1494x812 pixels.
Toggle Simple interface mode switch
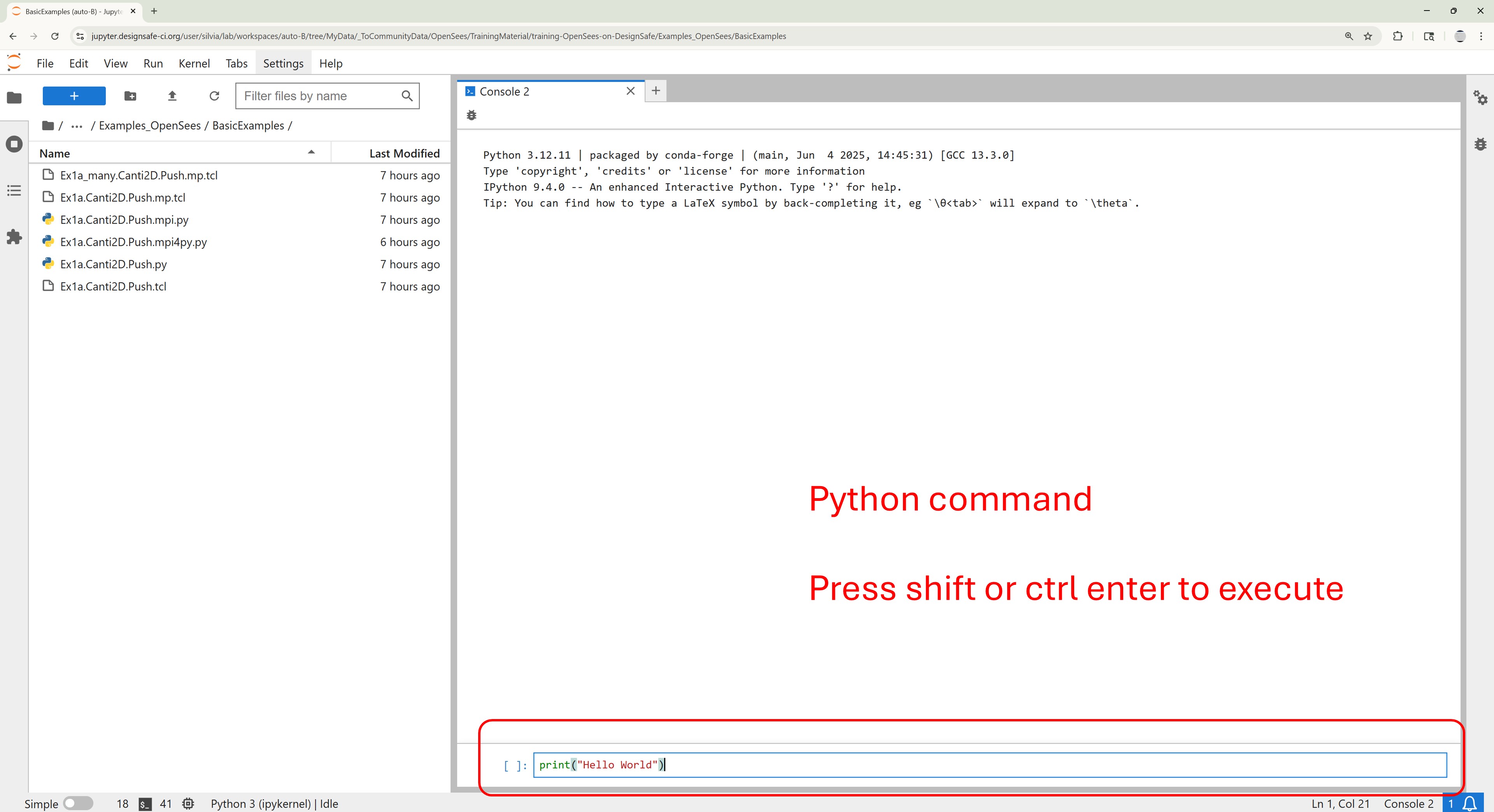[78, 803]
